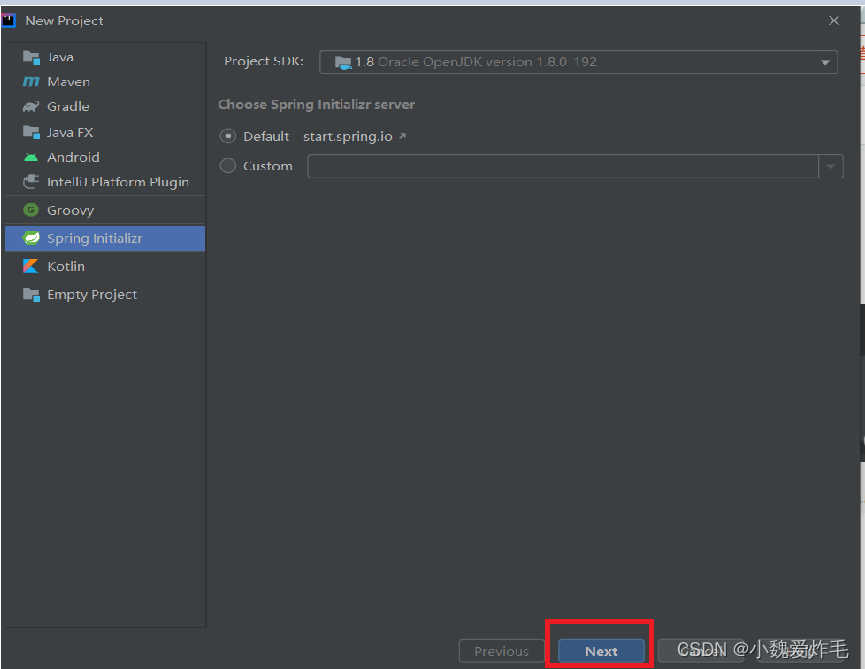865x669 pixels.
Task: Click the IntelliJ Platform Plugin icon
Action: click(x=31, y=181)
